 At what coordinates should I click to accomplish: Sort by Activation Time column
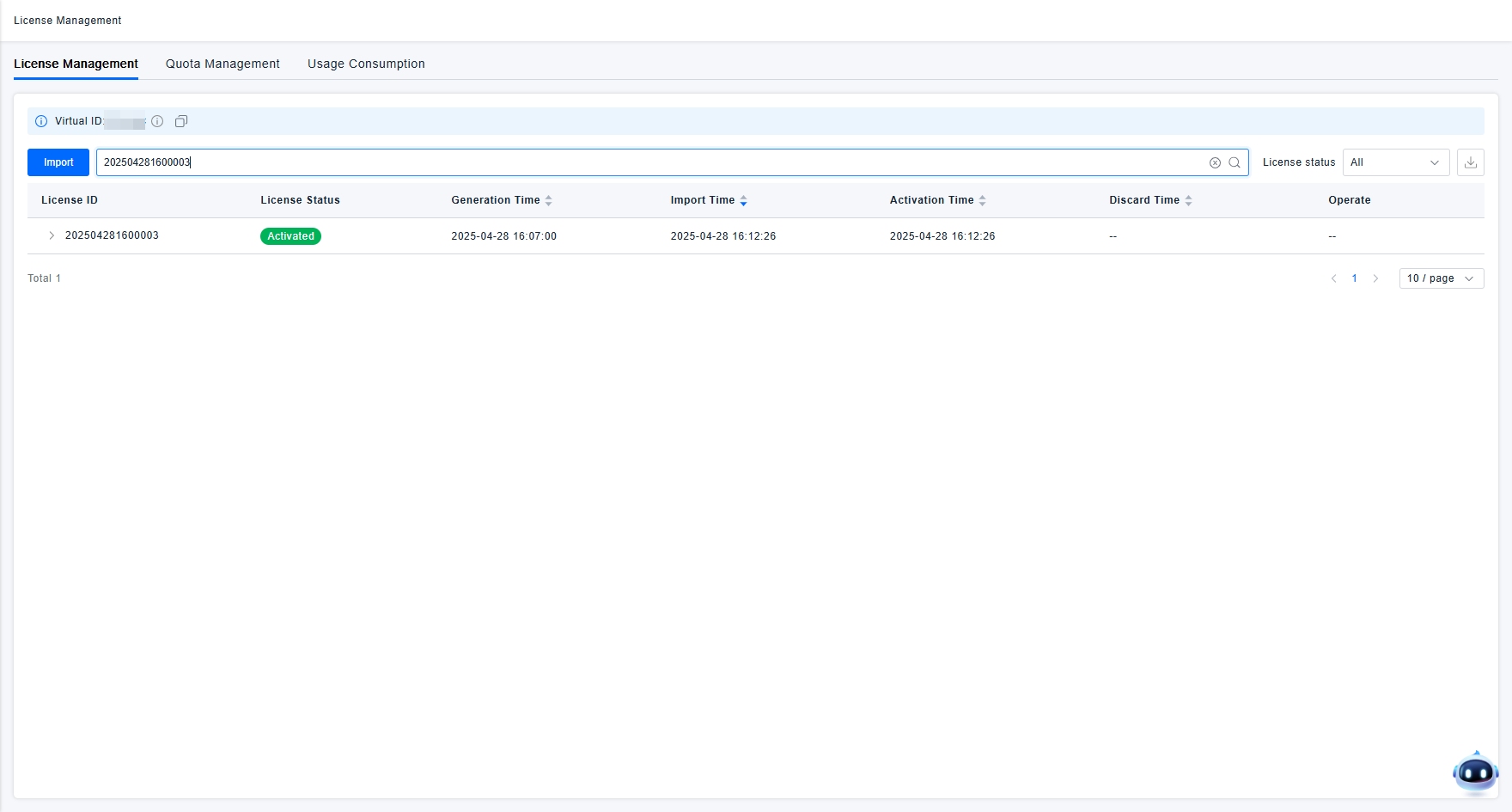pyautogui.click(x=982, y=200)
